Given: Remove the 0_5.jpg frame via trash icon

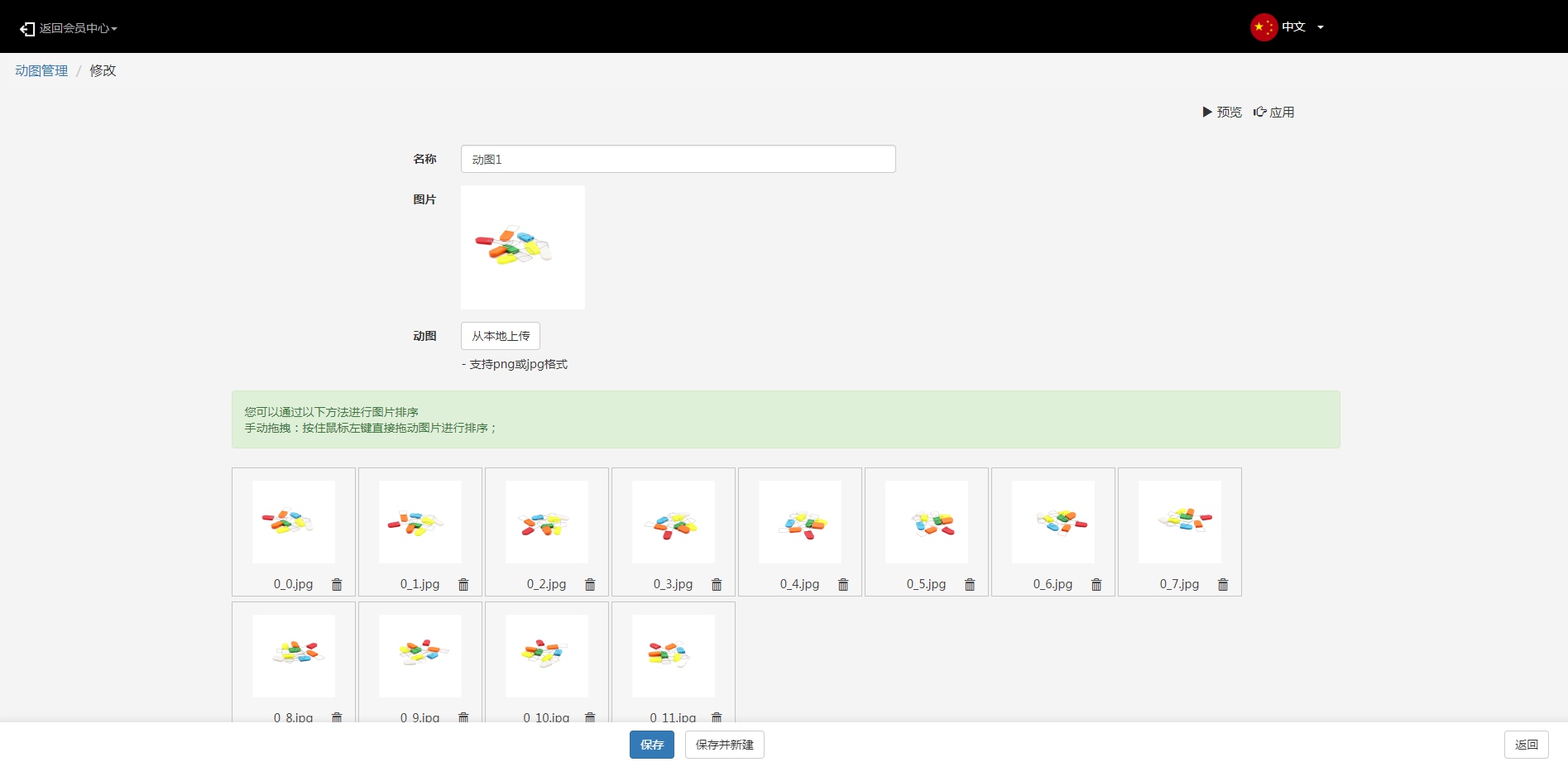Looking at the screenshot, I should 970,585.
